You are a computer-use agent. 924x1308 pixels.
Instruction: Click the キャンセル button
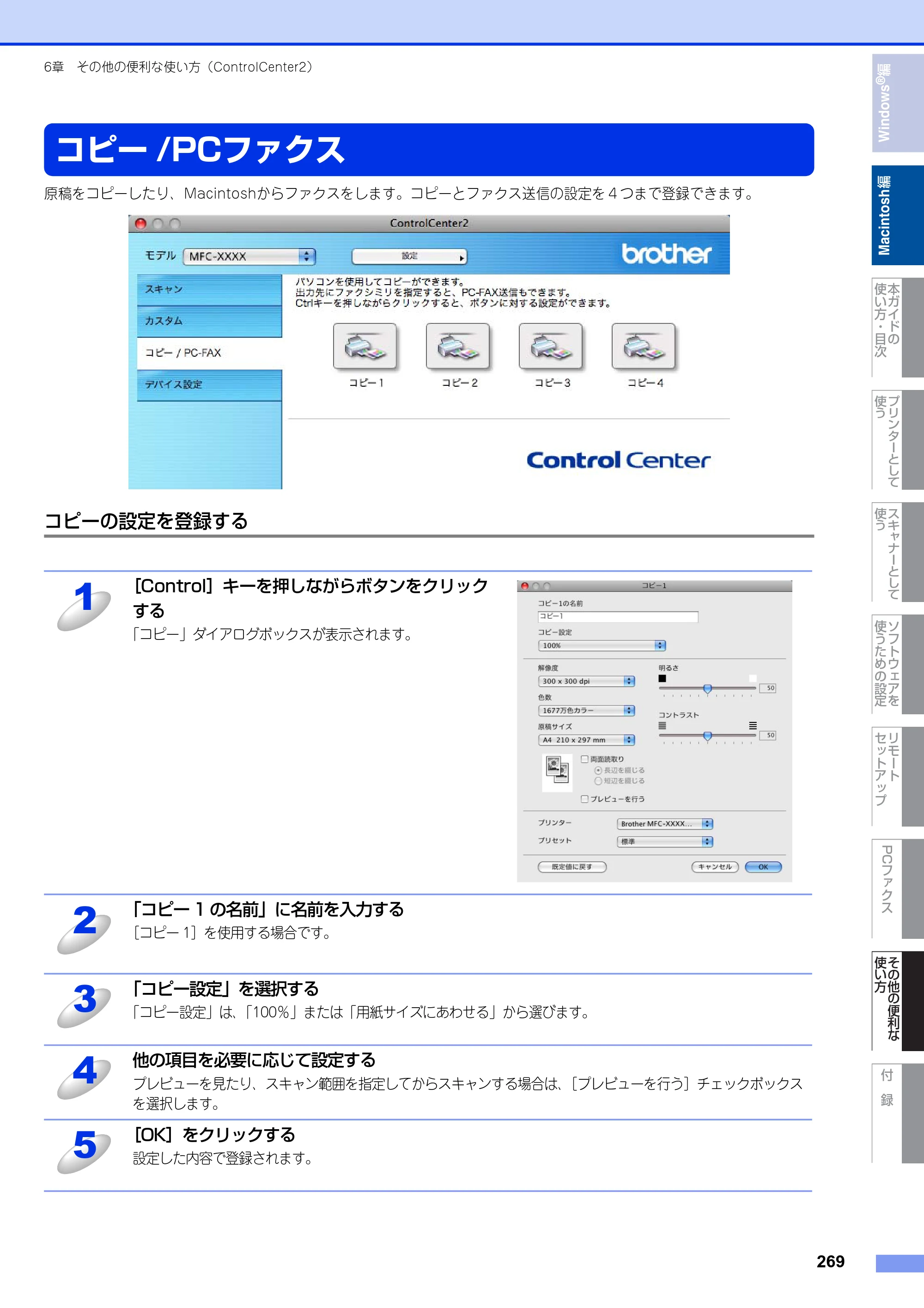(715, 867)
